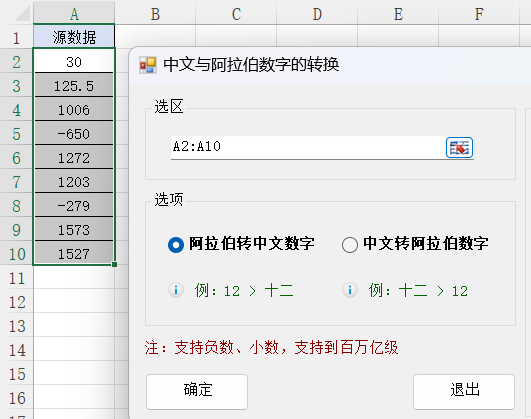Click the range selector icon beside A2:A10
Screen dimensions: 531x419
459,148
